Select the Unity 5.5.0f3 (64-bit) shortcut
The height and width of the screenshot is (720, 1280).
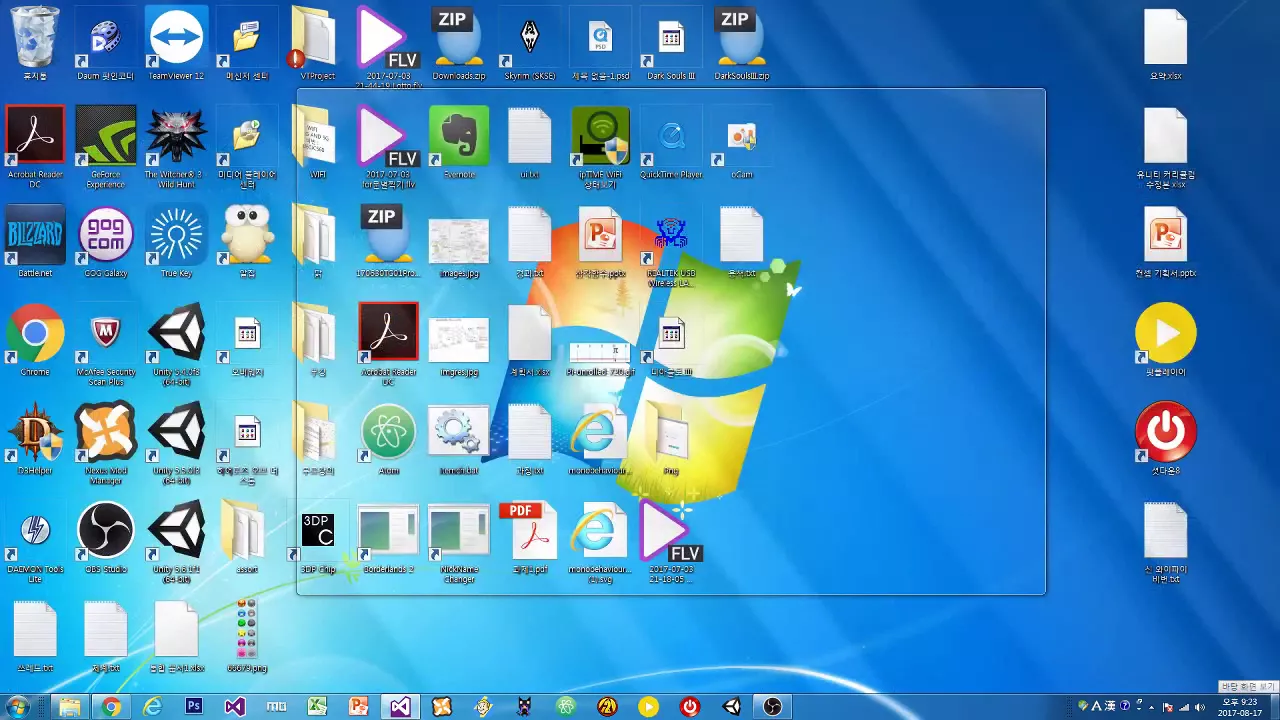pos(176,443)
